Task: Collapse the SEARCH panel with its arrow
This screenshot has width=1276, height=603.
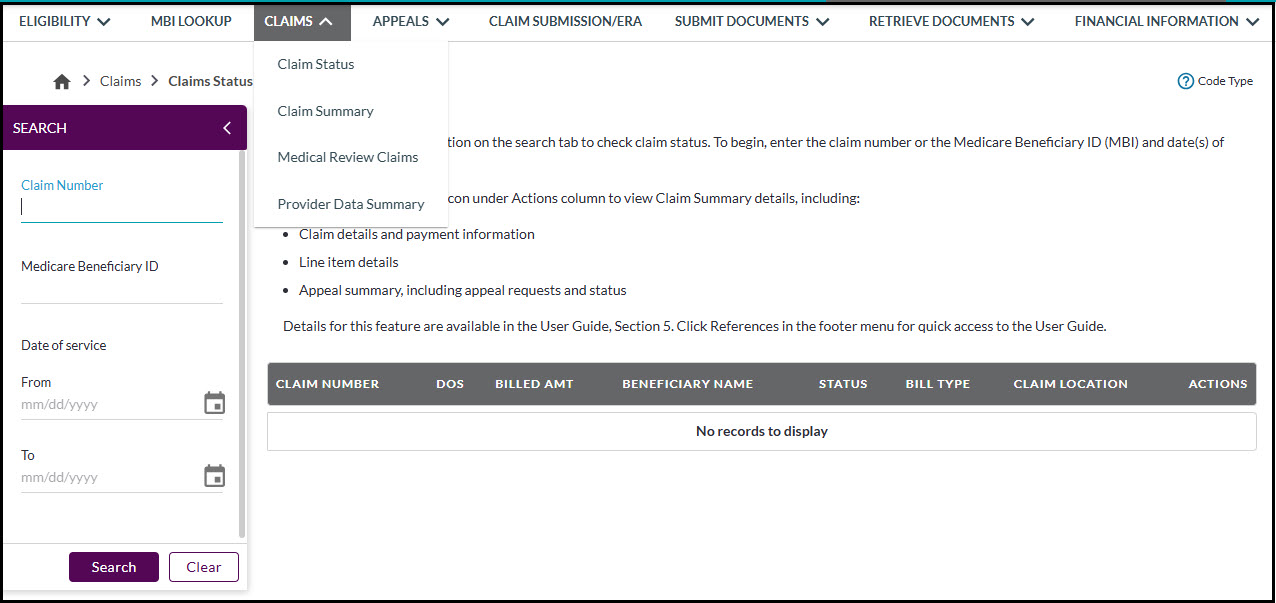Action: (x=225, y=127)
